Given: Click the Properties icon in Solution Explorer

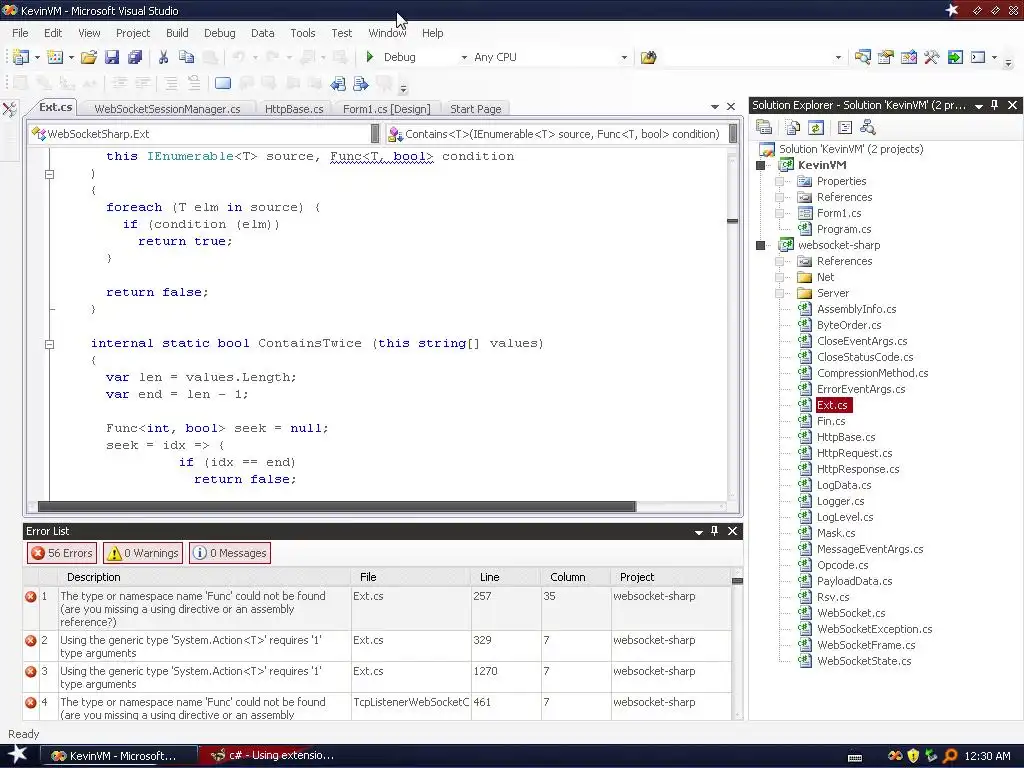Looking at the screenshot, I should point(764,127).
